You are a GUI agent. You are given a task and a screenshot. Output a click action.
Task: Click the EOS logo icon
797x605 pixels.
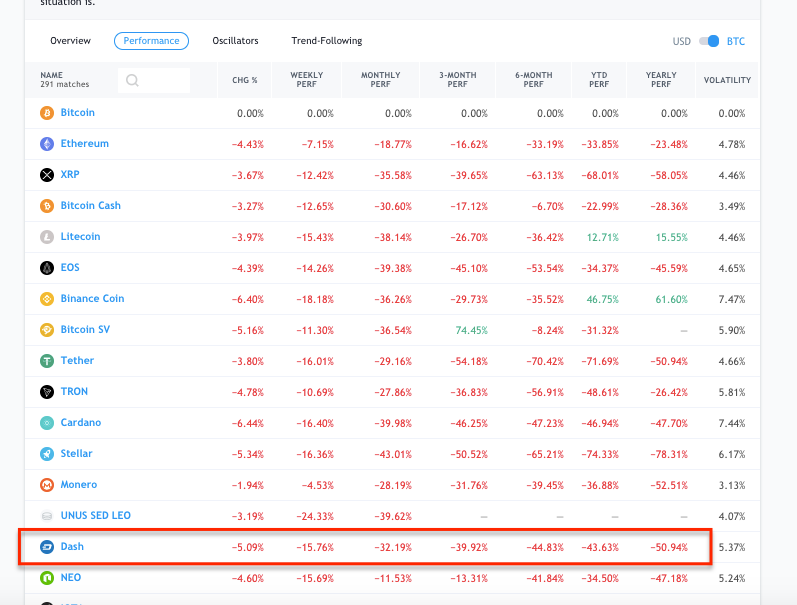[47, 268]
